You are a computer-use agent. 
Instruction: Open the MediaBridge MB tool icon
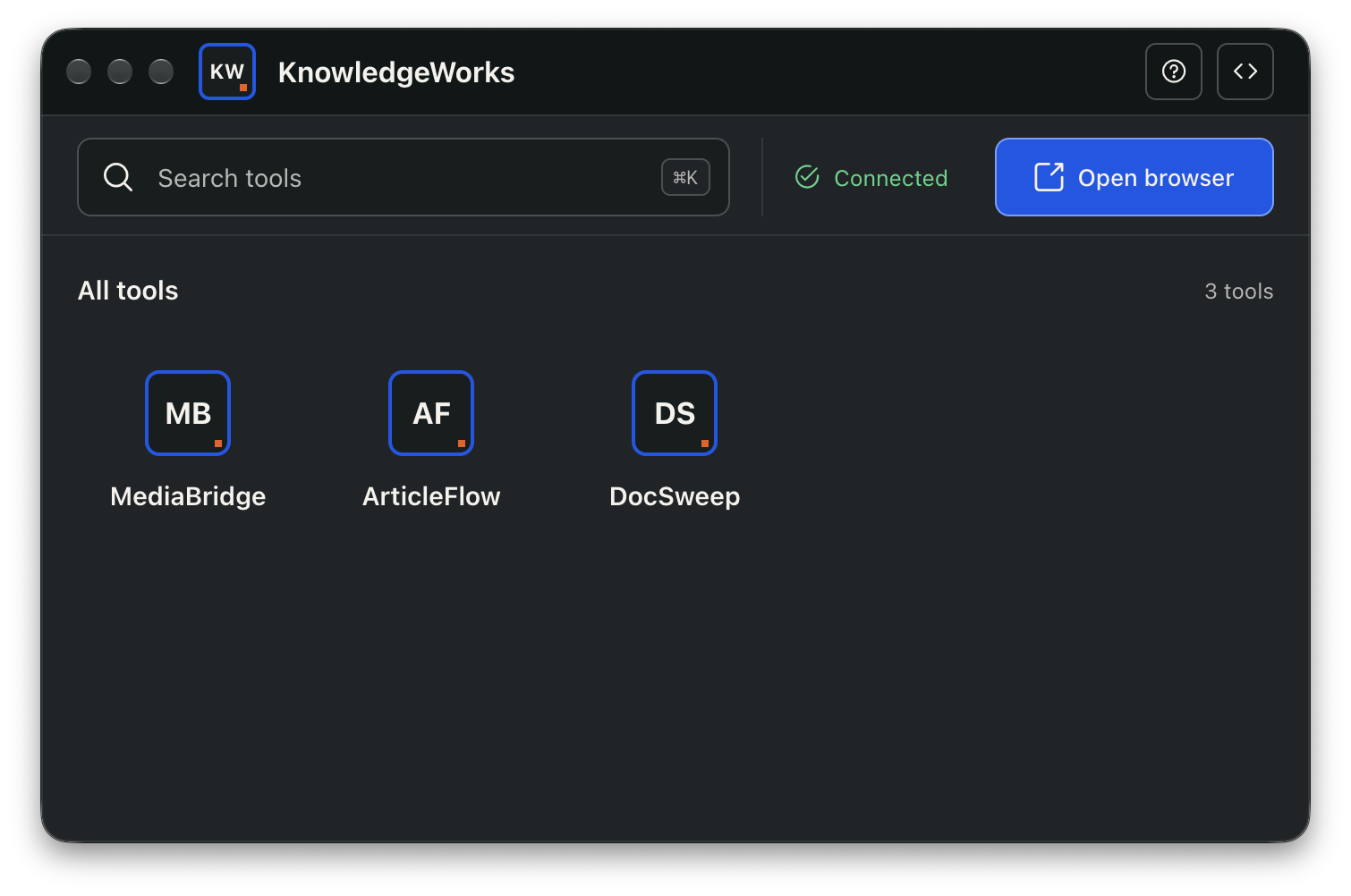click(188, 413)
